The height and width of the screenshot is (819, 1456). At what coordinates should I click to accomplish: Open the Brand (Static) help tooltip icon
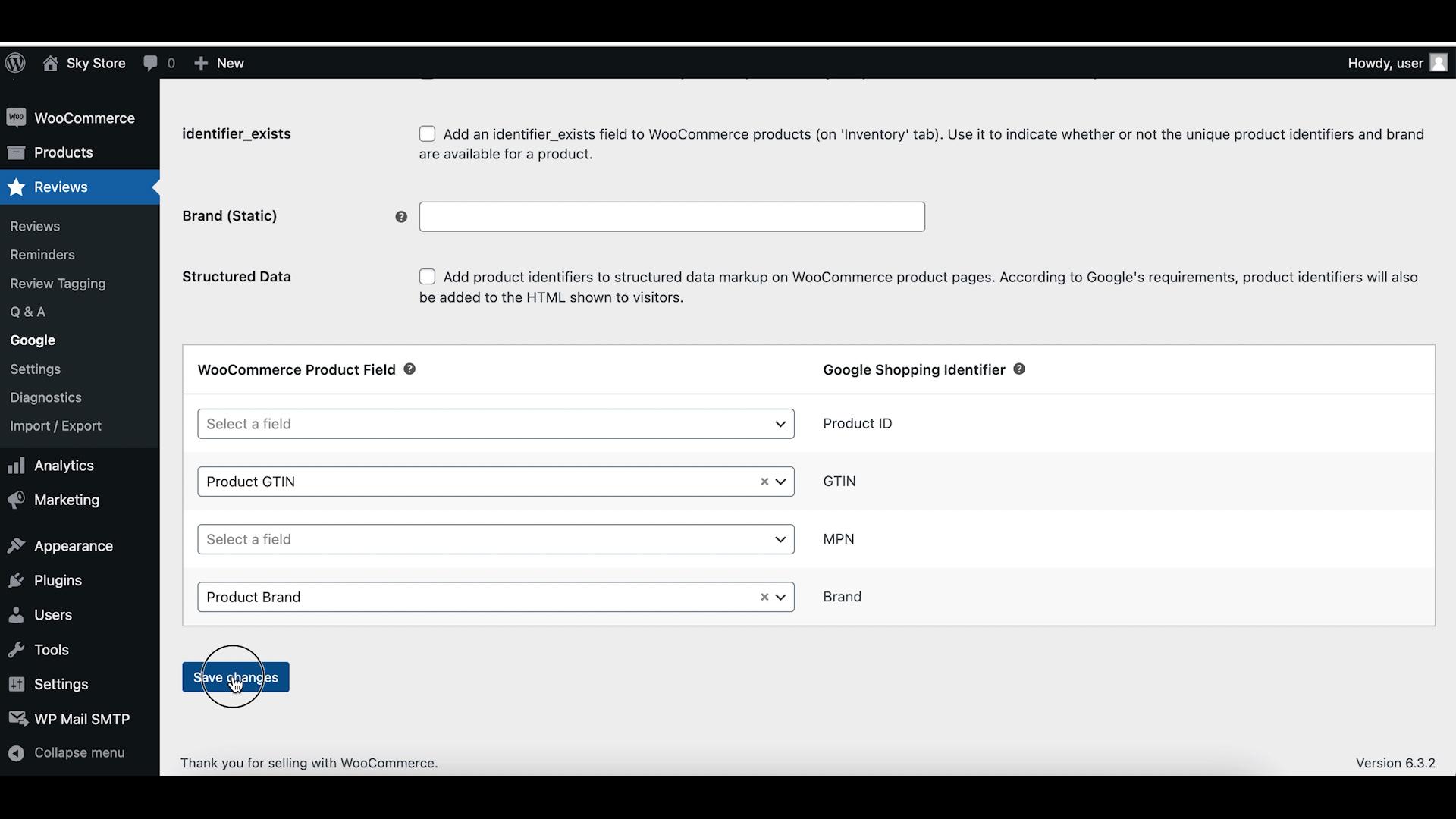[401, 217]
